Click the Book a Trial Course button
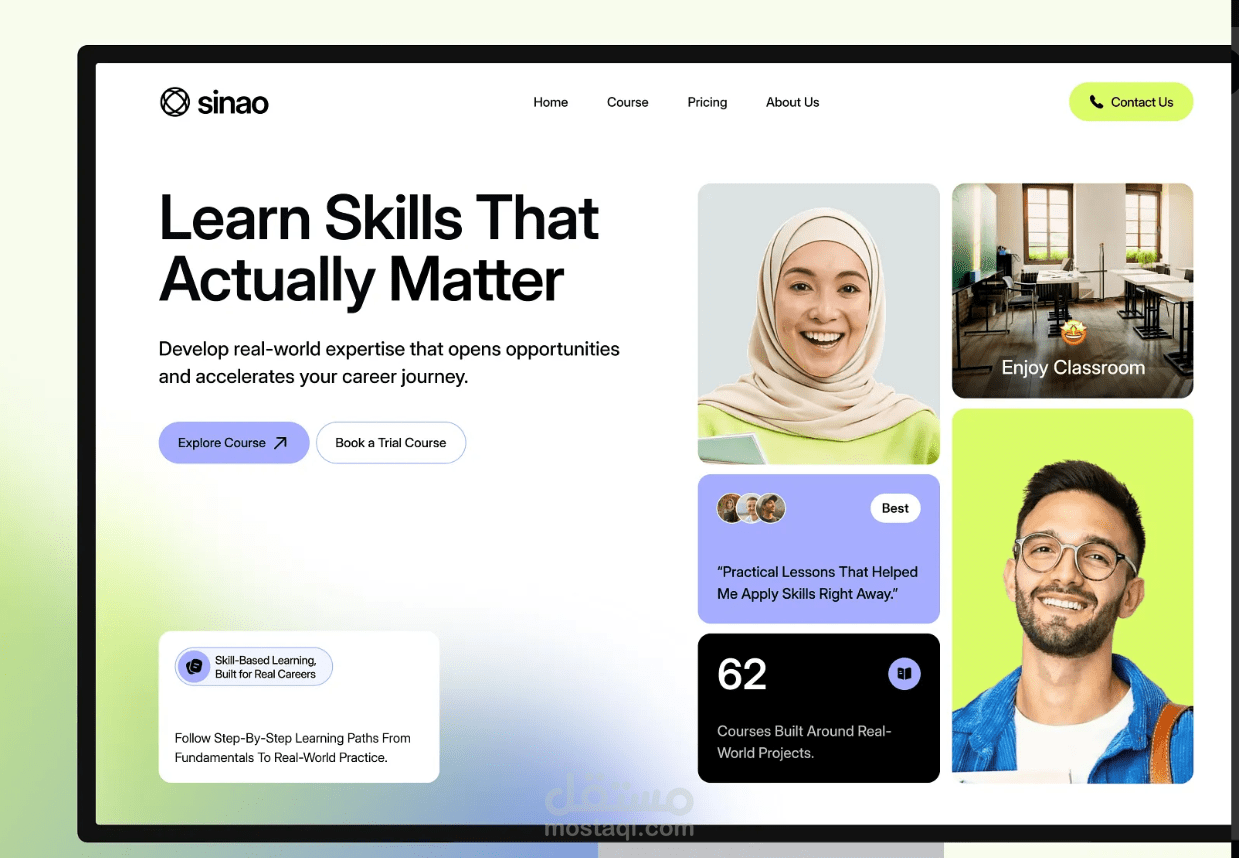1239x858 pixels. [391, 443]
